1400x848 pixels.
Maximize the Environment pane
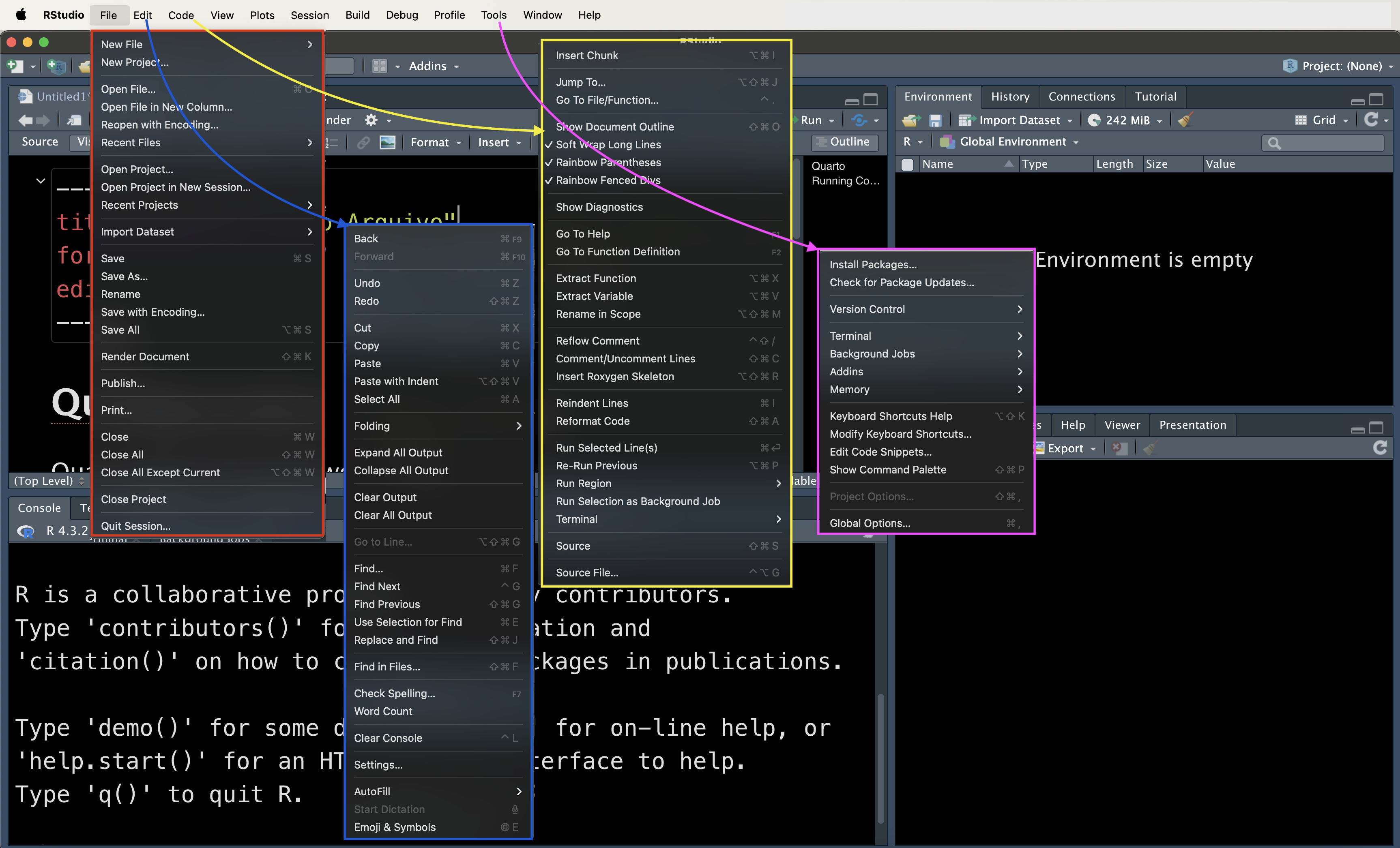[x=1376, y=100]
